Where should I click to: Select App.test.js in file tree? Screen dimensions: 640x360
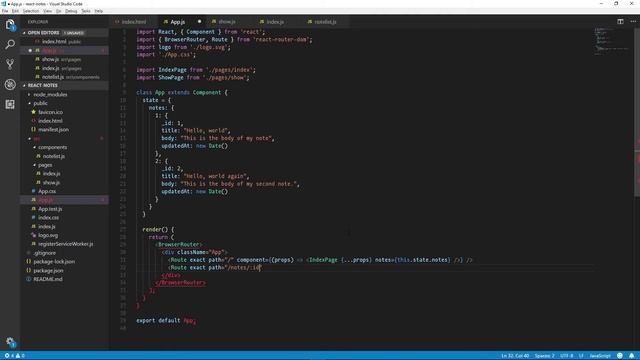[x=64, y=209]
